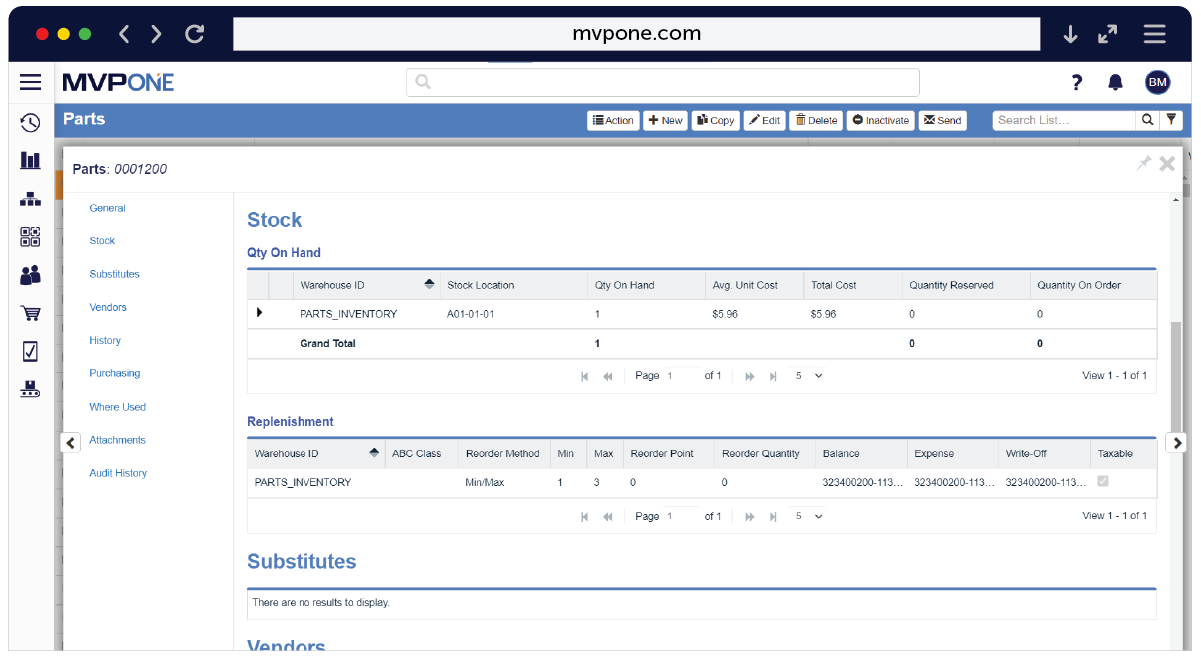Select the bar chart reports icon

coord(30,161)
